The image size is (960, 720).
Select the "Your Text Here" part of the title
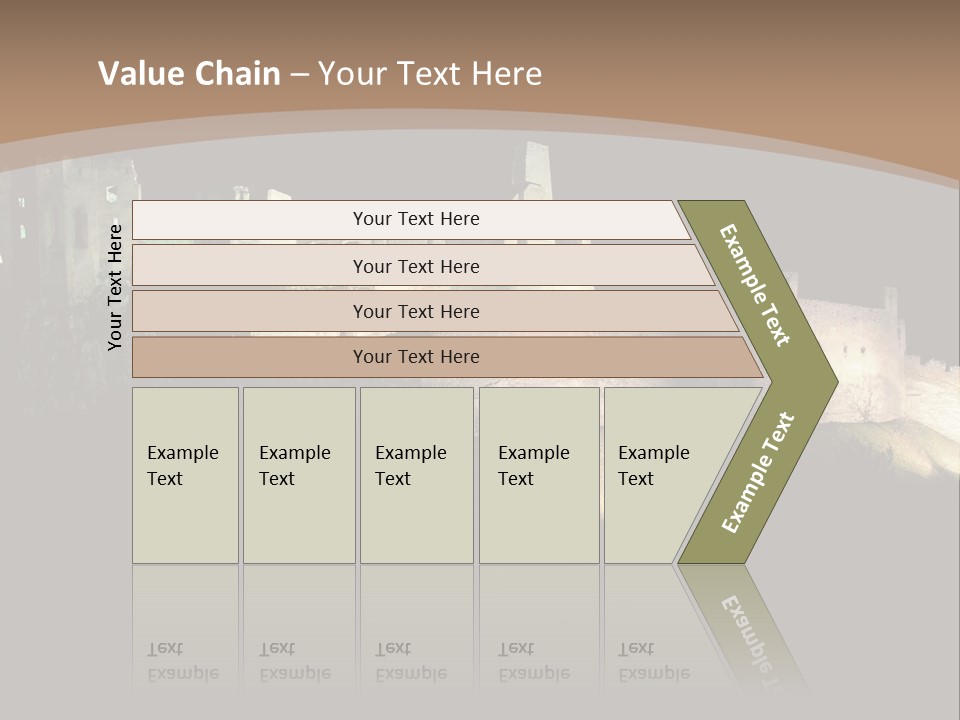430,74
